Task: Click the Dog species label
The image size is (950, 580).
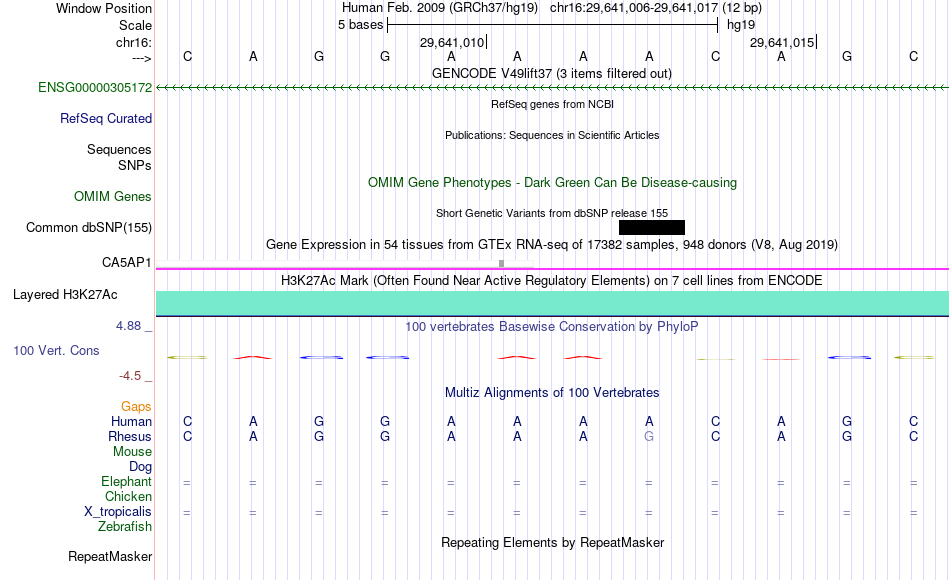Action: click(x=141, y=466)
